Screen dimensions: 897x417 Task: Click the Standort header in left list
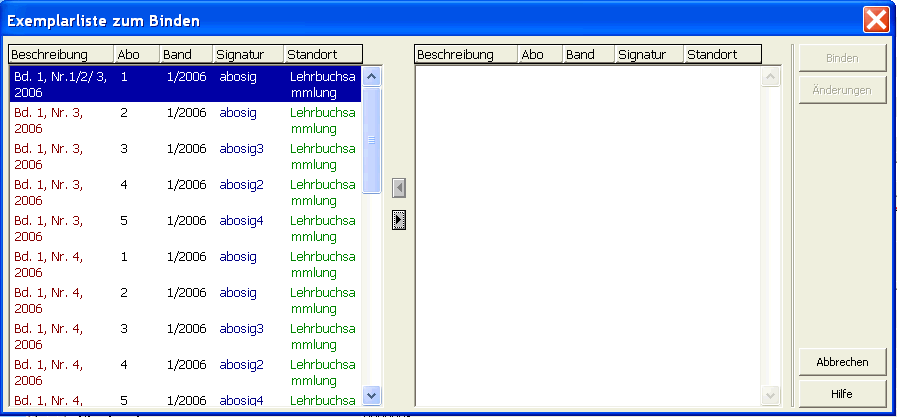323,54
